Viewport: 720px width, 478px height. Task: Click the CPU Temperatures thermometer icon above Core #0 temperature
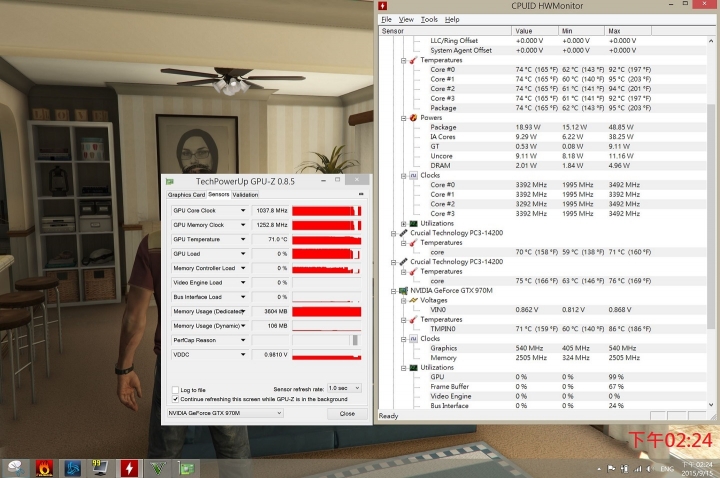click(x=413, y=60)
